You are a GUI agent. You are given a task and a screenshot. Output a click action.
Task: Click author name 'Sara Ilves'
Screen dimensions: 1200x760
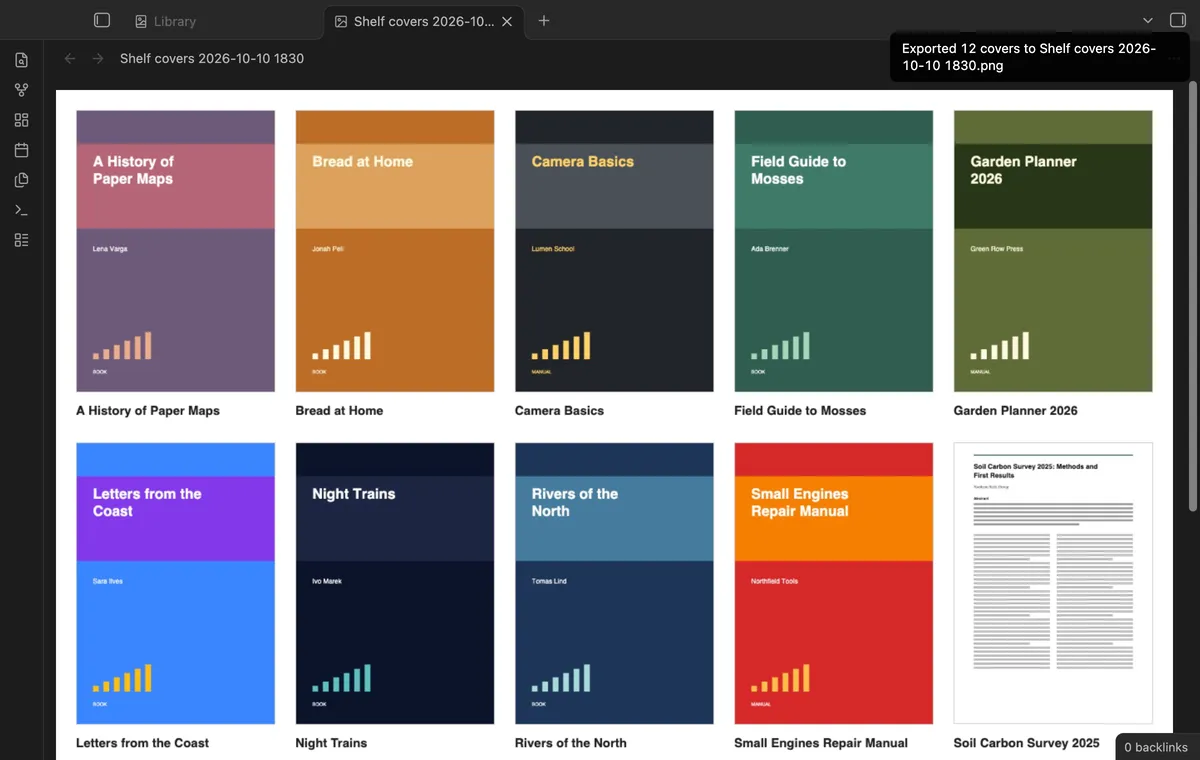click(108, 581)
